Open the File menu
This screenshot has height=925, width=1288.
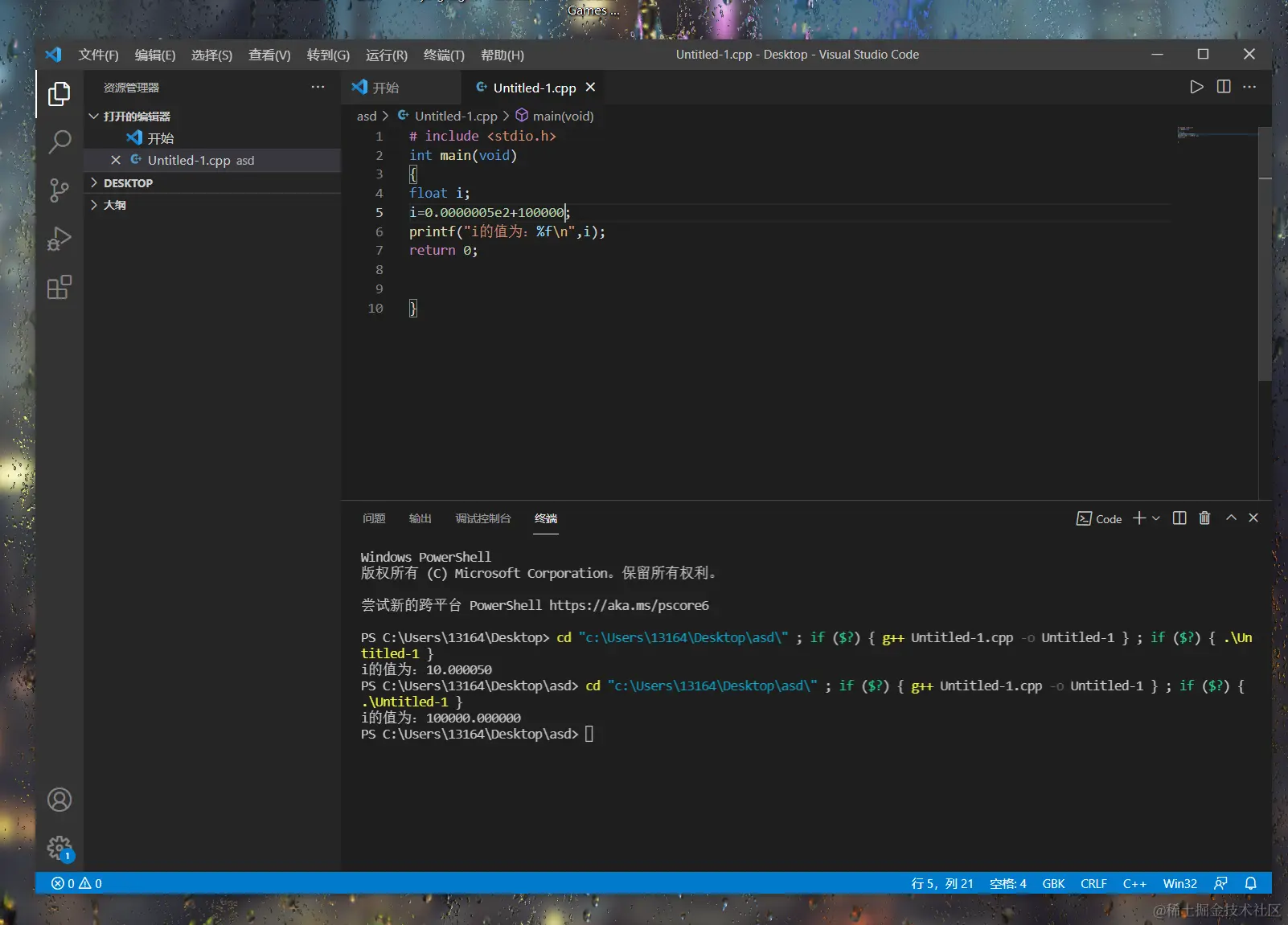(x=98, y=55)
